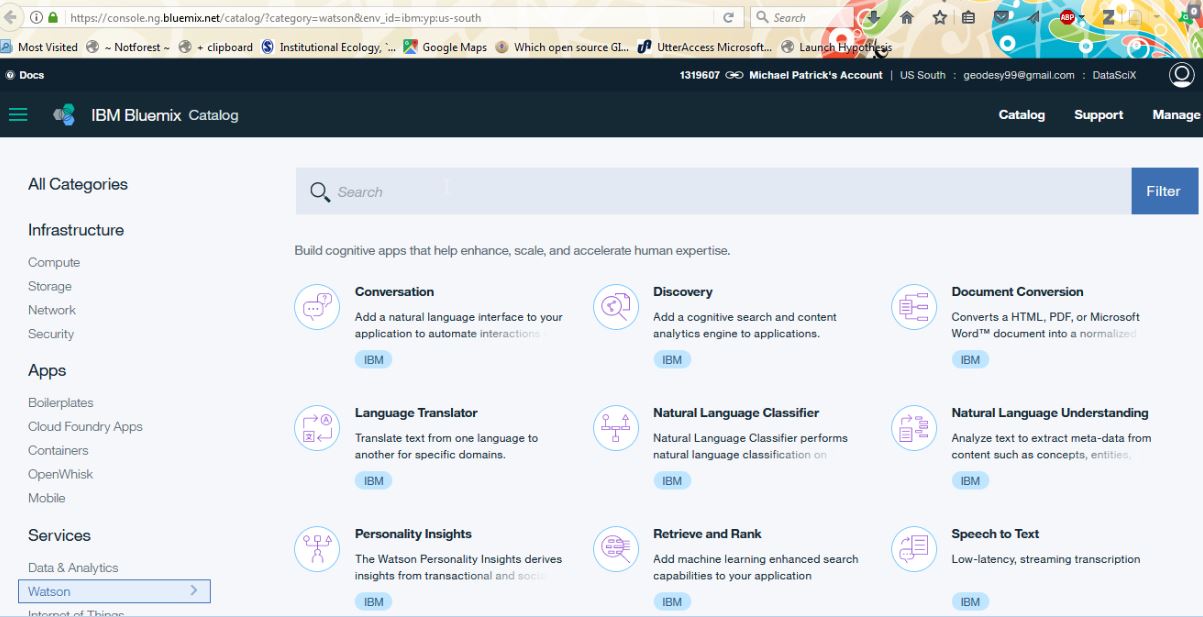Show bookmarks list icon in toolbar
Viewport: 1203px width, 617px height.
tap(968, 18)
